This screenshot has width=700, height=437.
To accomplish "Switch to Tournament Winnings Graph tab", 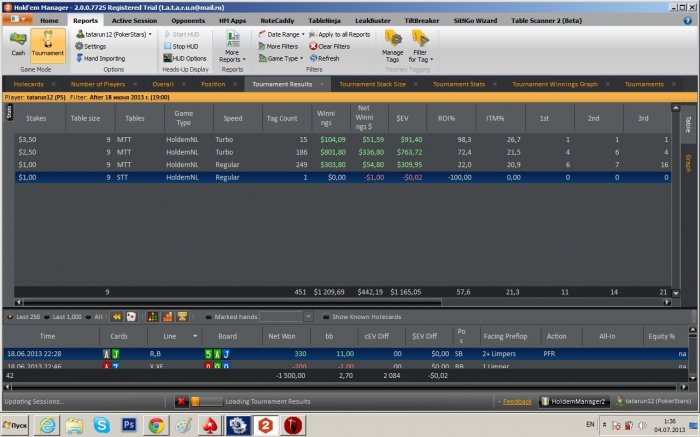I will [554, 84].
